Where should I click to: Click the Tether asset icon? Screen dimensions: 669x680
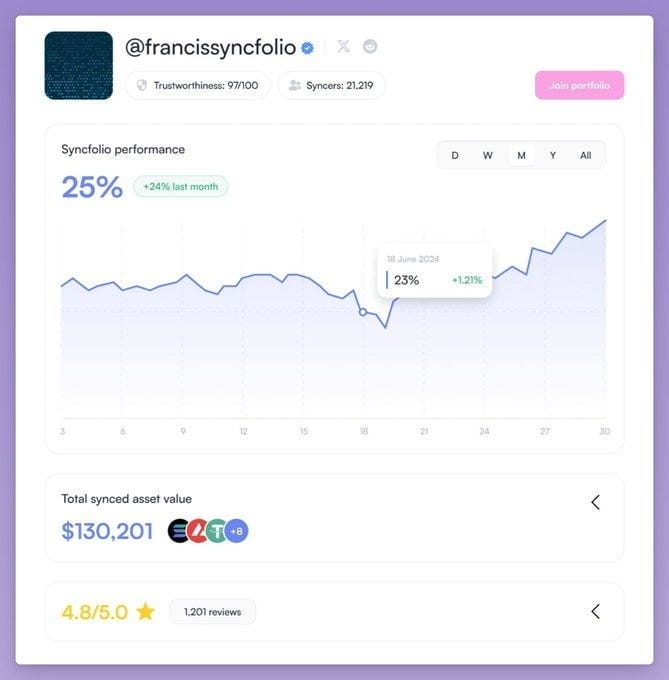(216, 531)
